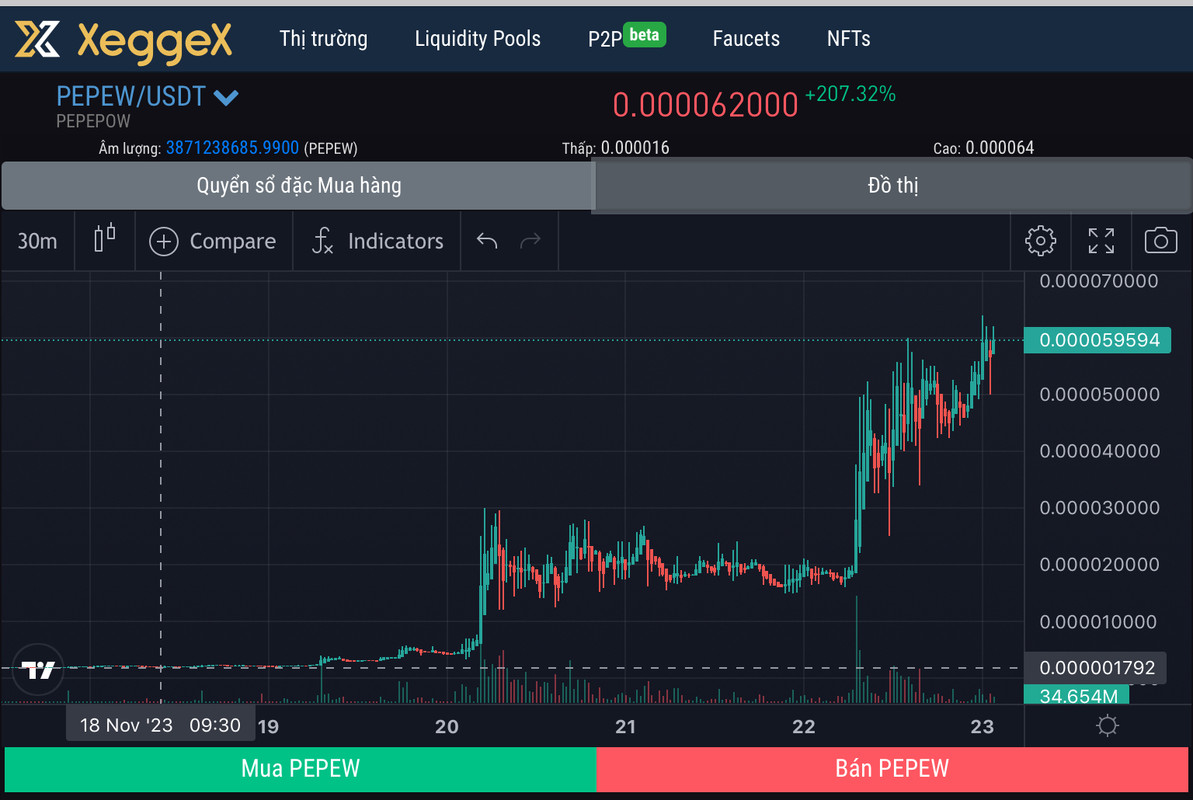Open the 30m timeframe selector
This screenshot has width=1193, height=800.
[37, 241]
